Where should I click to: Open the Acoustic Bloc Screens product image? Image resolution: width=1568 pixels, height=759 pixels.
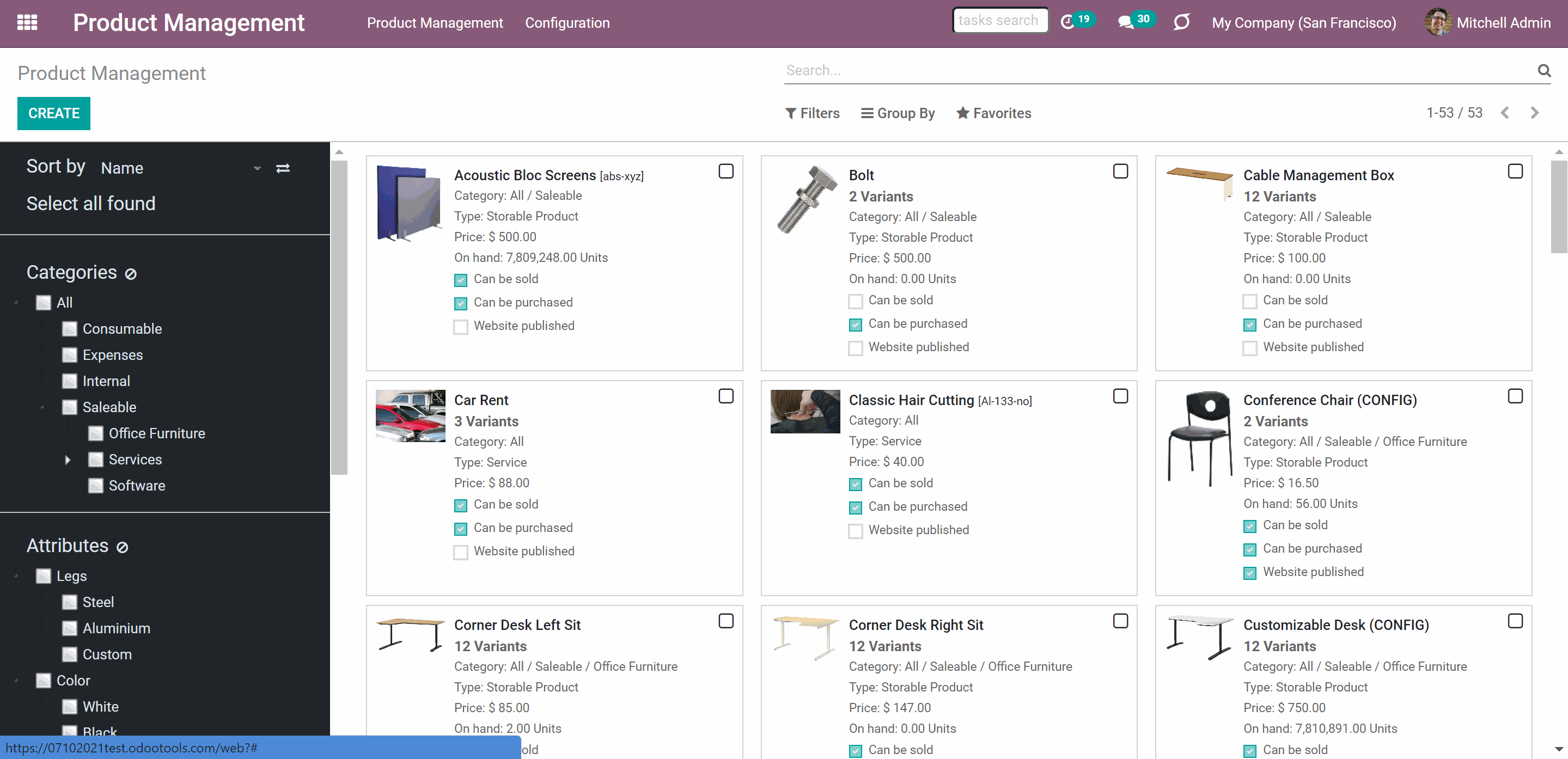point(409,203)
